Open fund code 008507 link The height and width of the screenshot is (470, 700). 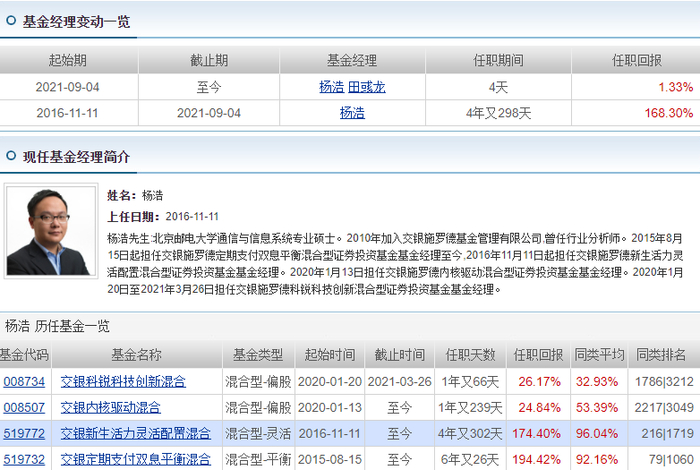(x=24, y=408)
